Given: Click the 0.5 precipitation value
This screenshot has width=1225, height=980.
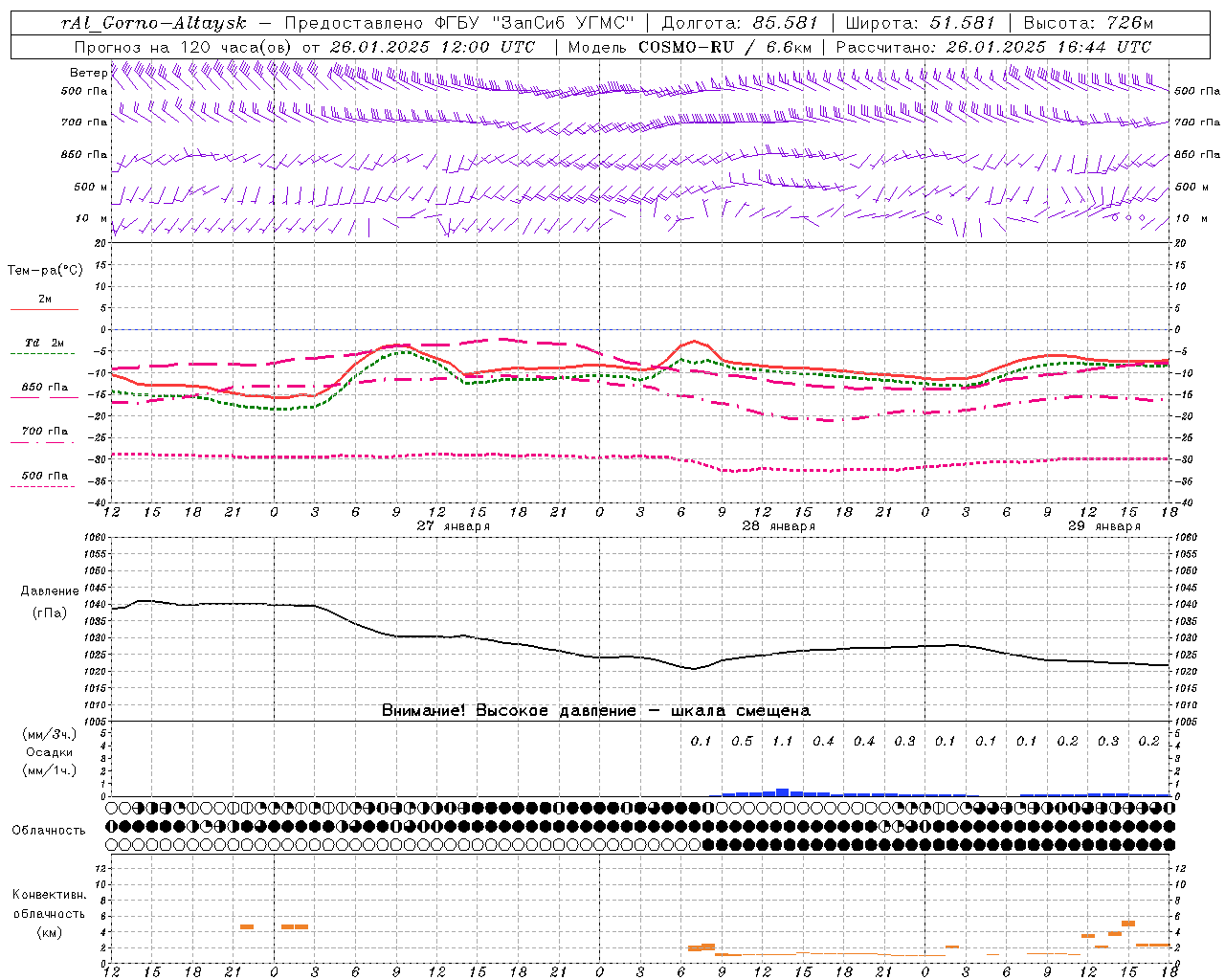Looking at the screenshot, I should 742,741.
